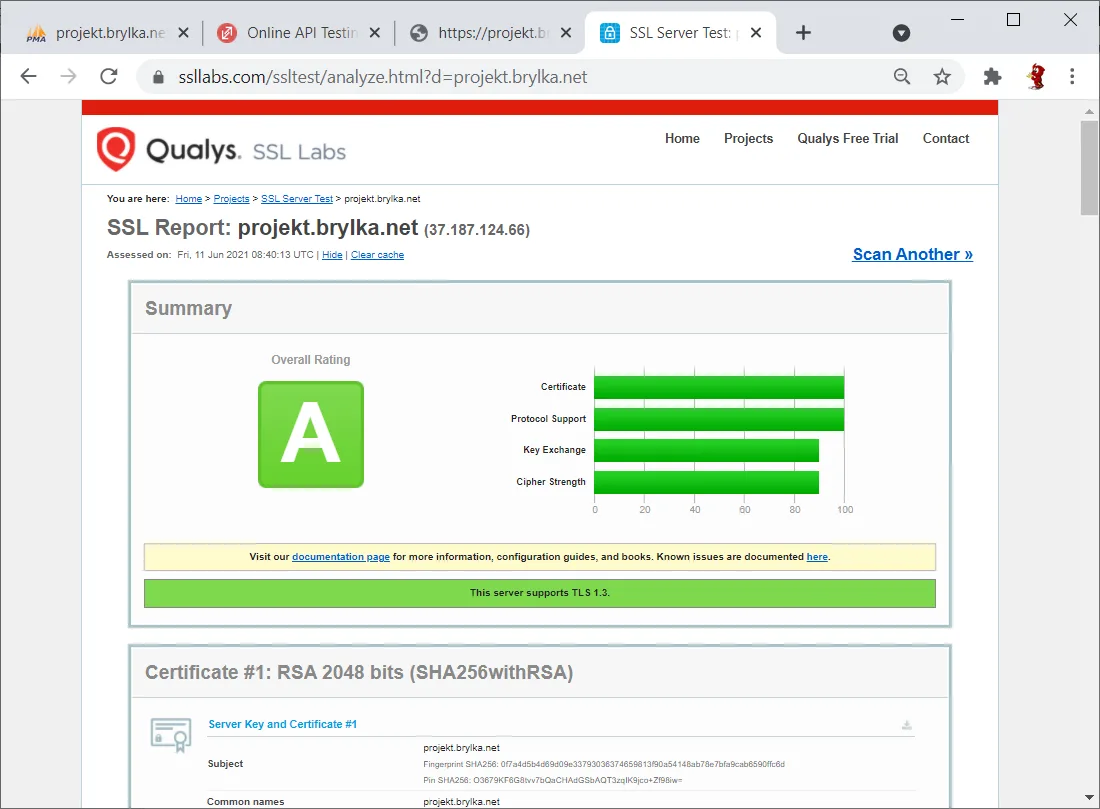The height and width of the screenshot is (809, 1100).
Task: Open Projects in the site navigation
Action: 748,138
